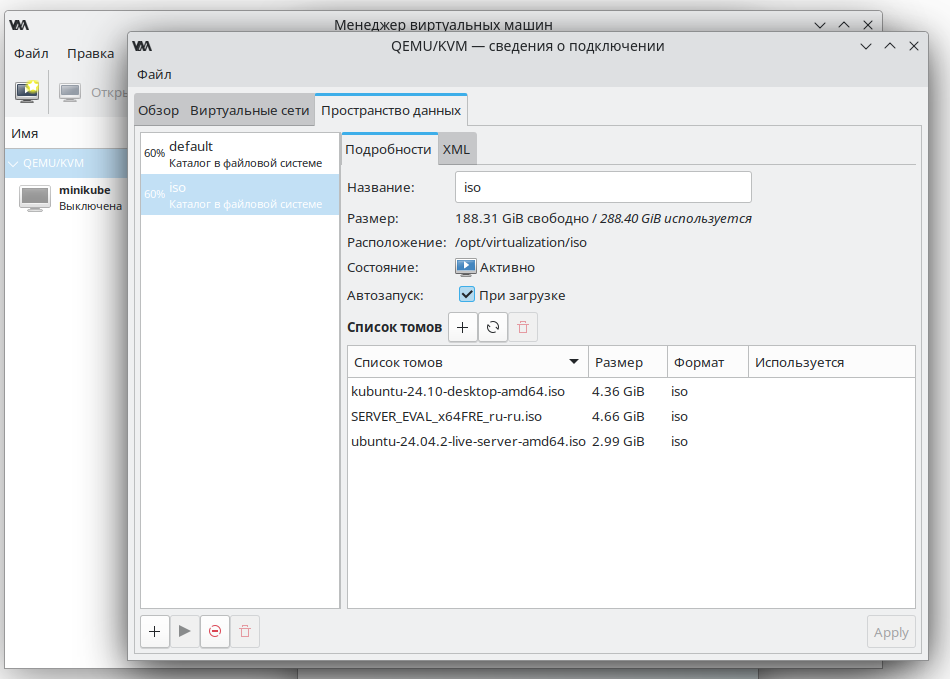Viewport: 950px width, 679px height.
Task: Click the add new volume plus icon
Action: (x=462, y=327)
